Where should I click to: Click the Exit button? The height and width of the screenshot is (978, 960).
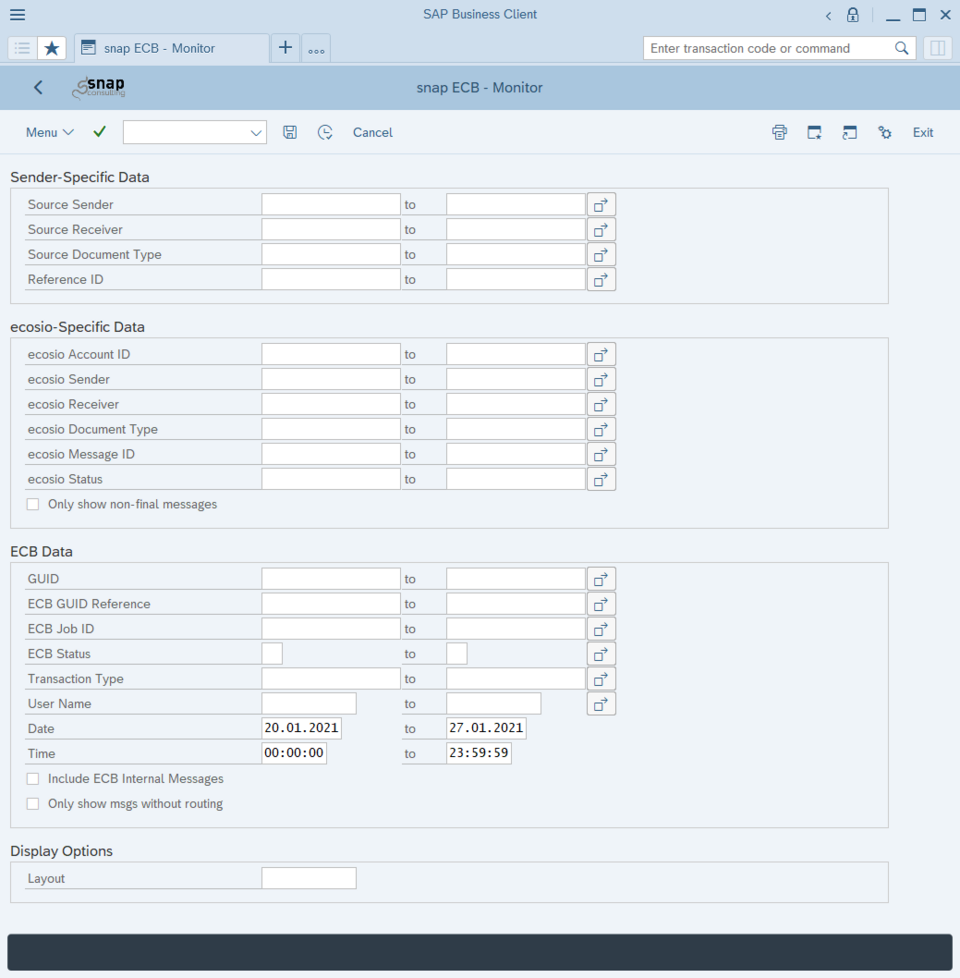click(x=923, y=132)
